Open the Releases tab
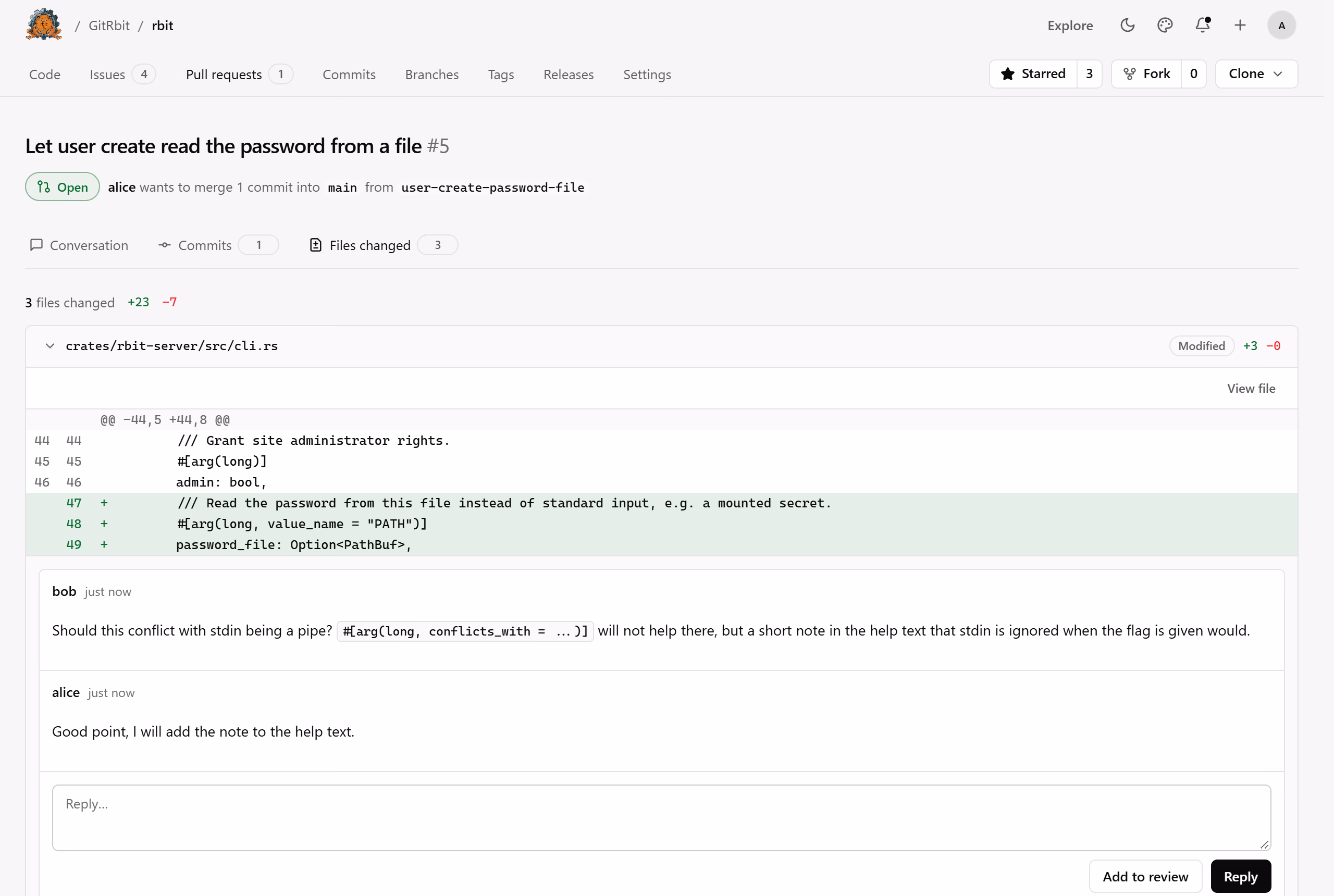Viewport: 1334px width, 896px height. 568,74
